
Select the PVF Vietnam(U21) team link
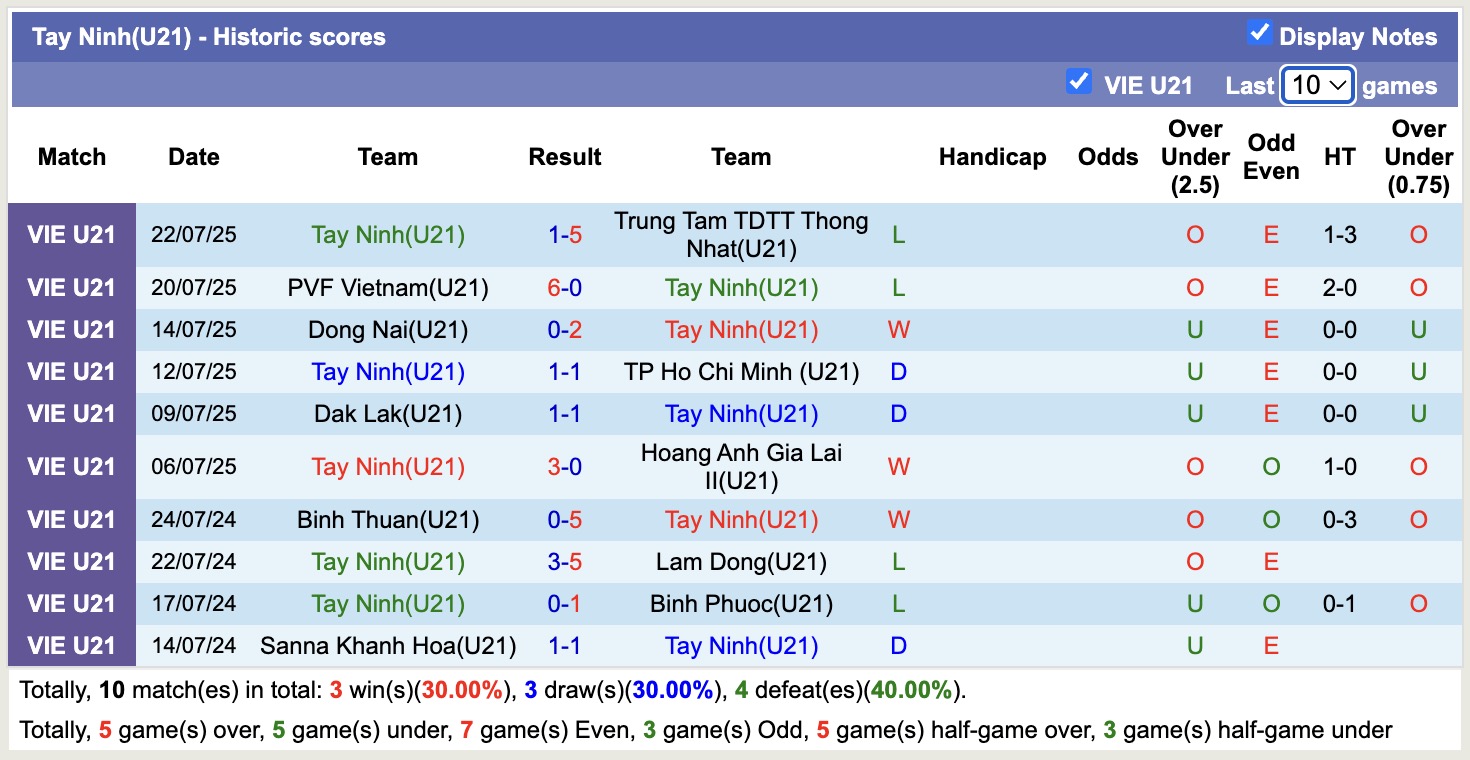pos(388,287)
